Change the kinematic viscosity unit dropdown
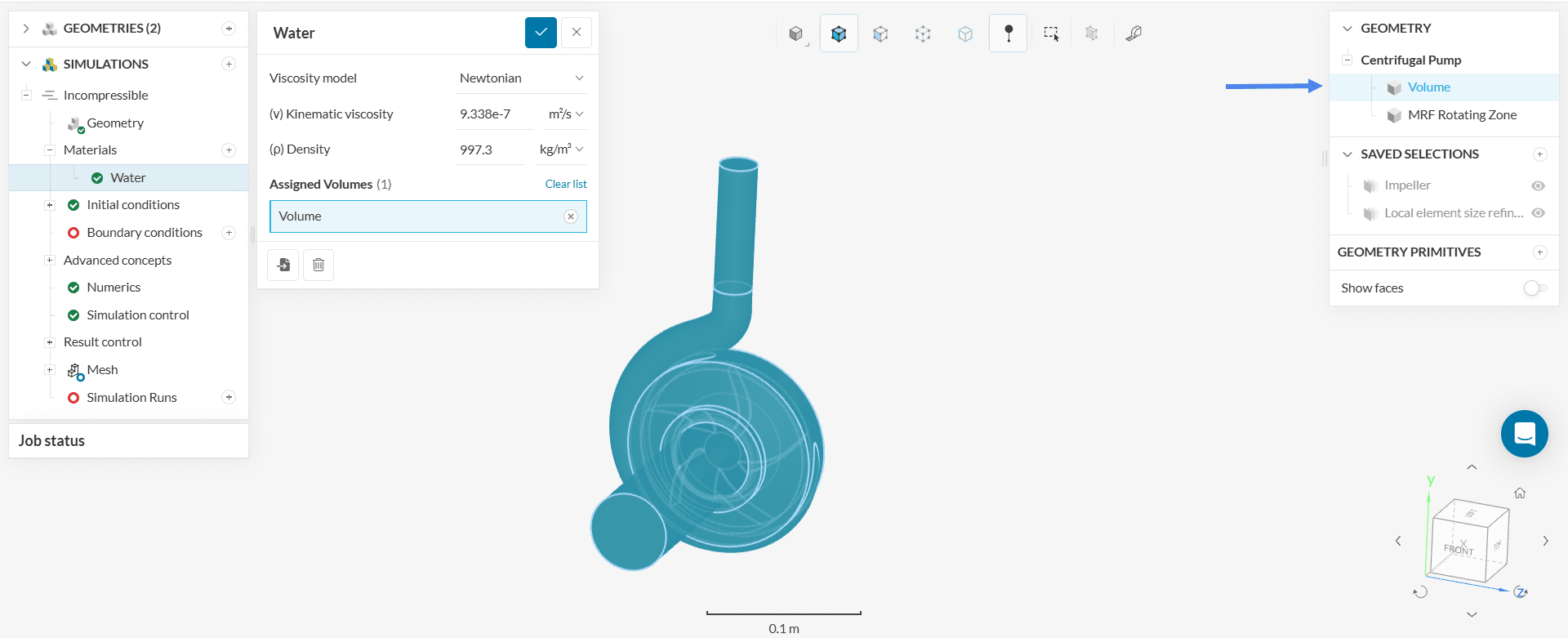 pyautogui.click(x=566, y=114)
